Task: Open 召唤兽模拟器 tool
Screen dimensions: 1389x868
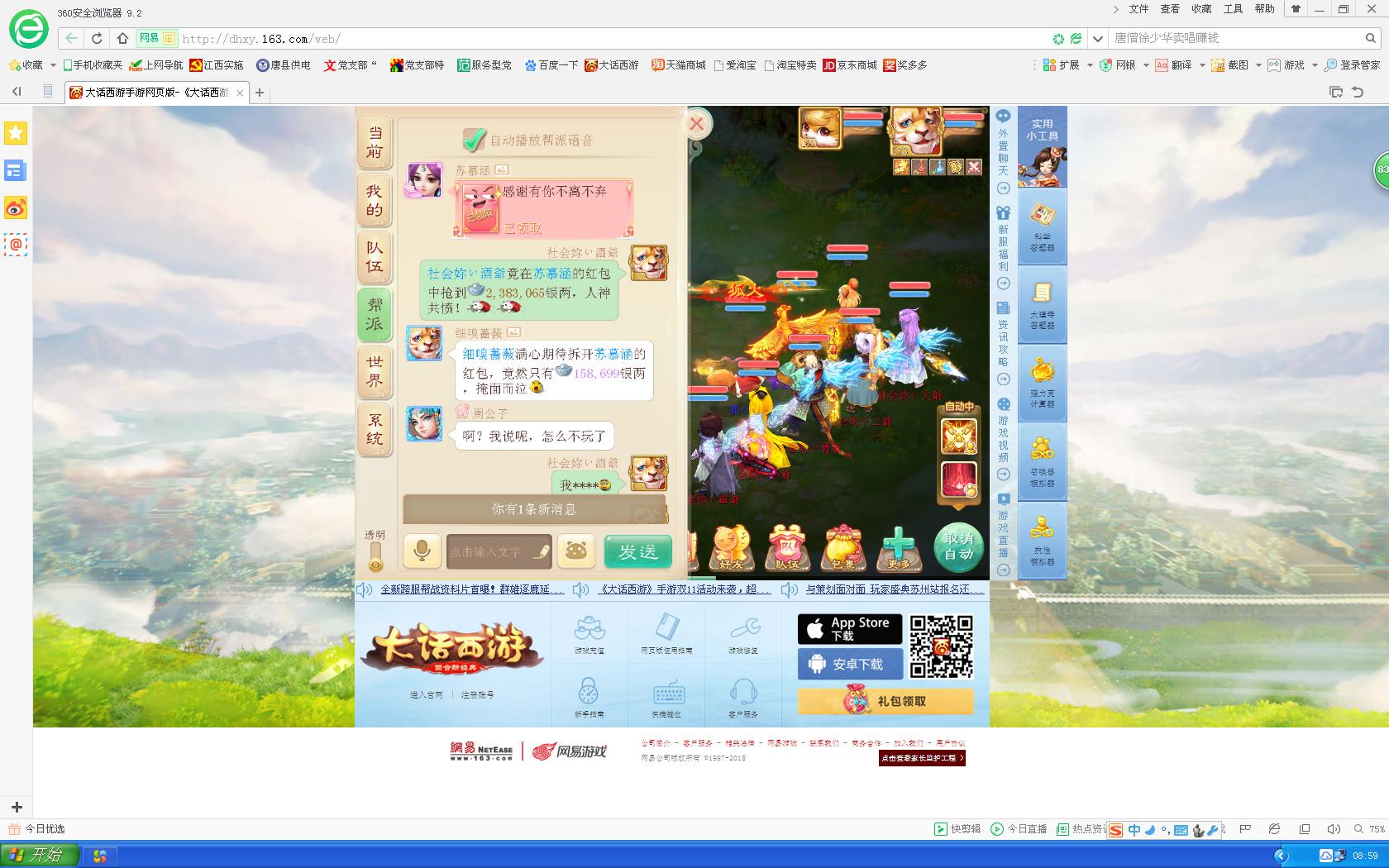Action: tap(1042, 460)
